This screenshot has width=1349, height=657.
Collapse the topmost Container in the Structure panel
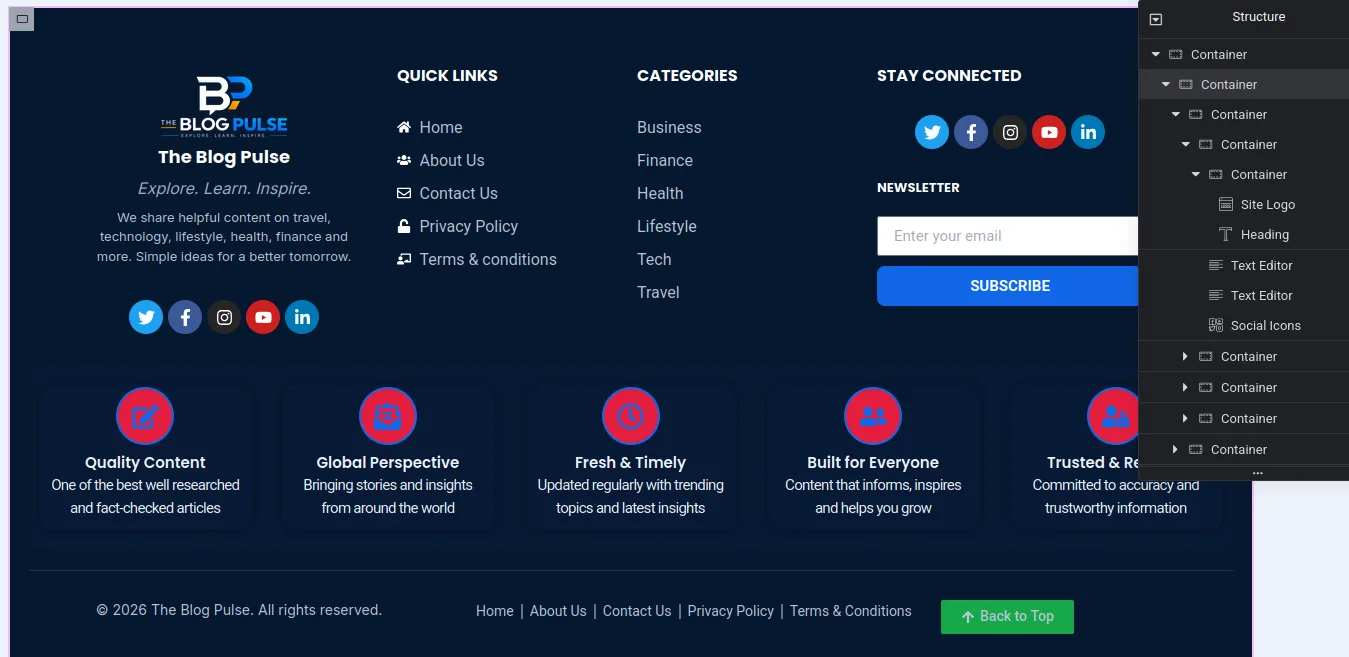[x=1156, y=54]
